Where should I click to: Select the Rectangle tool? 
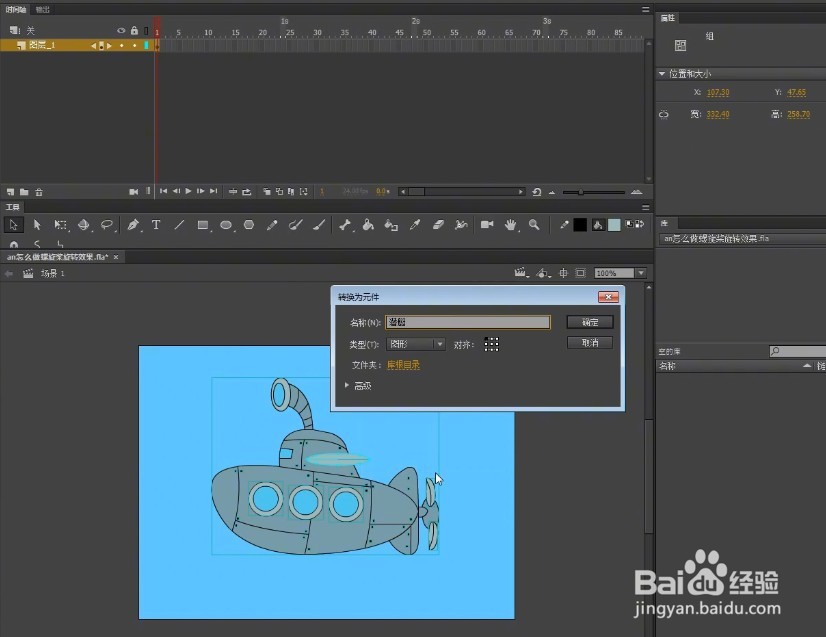pyautogui.click(x=203, y=225)
